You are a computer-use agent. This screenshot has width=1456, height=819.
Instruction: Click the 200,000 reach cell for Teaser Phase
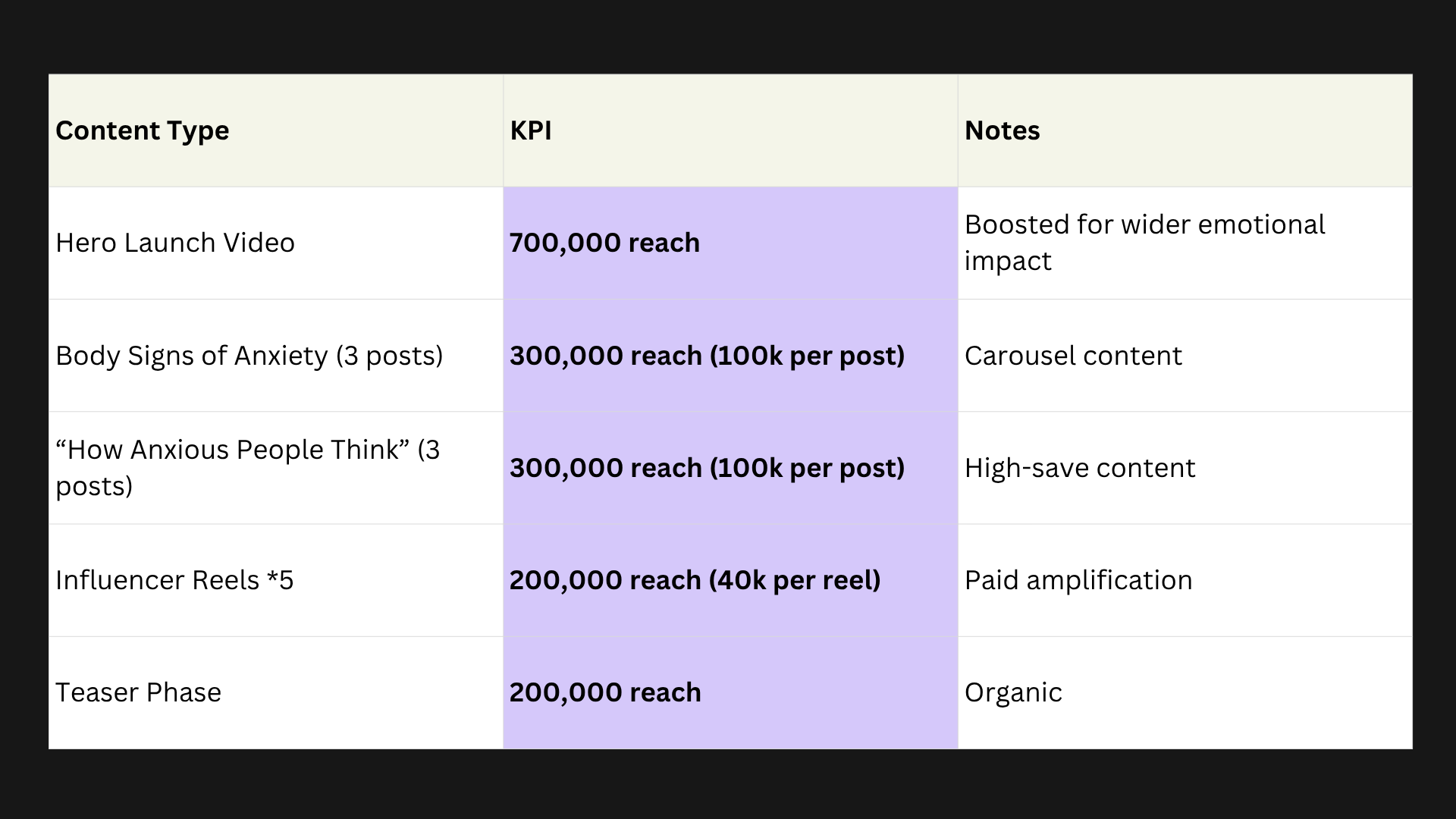[x=730, y=692]
